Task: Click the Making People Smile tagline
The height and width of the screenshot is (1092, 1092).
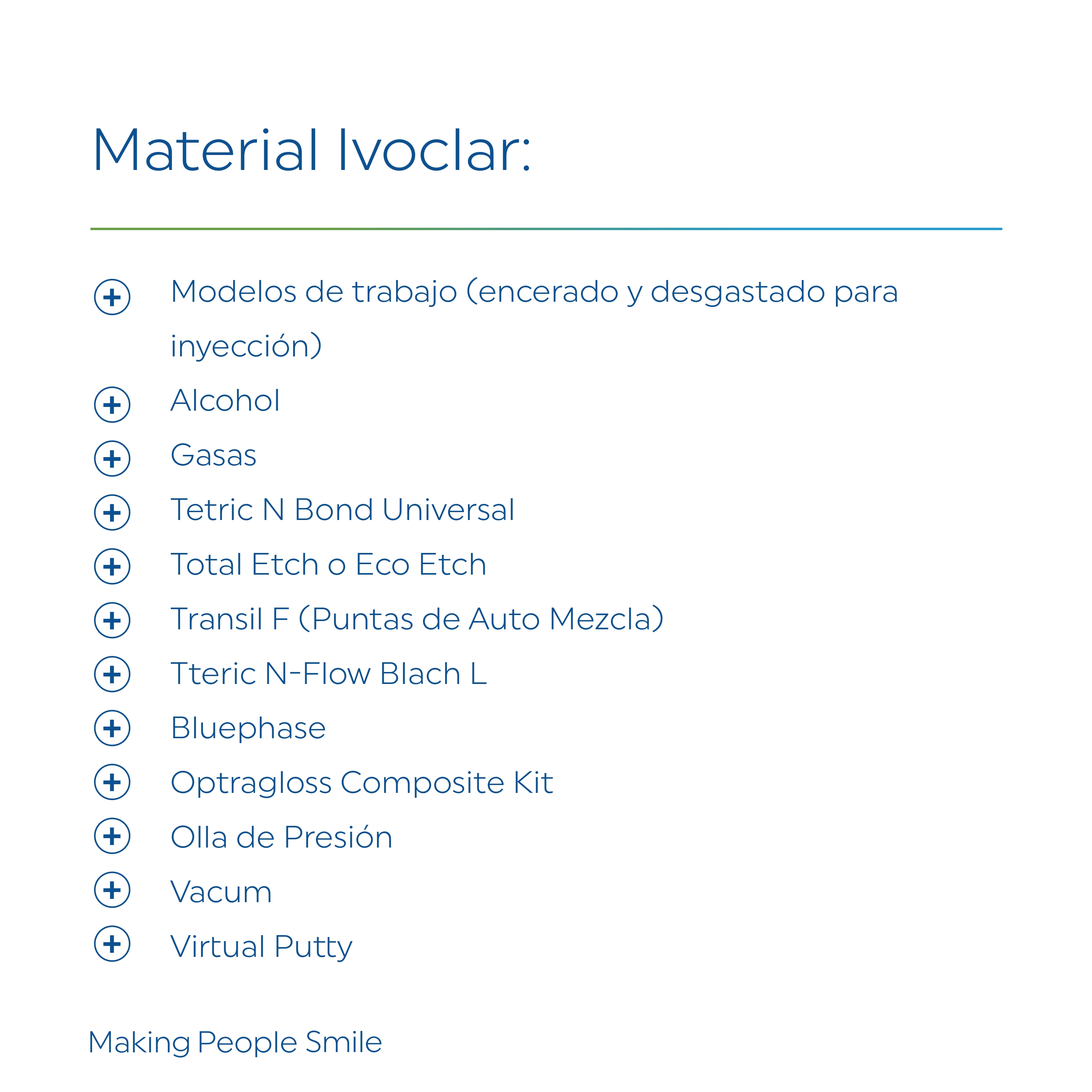Action: 235,1043
